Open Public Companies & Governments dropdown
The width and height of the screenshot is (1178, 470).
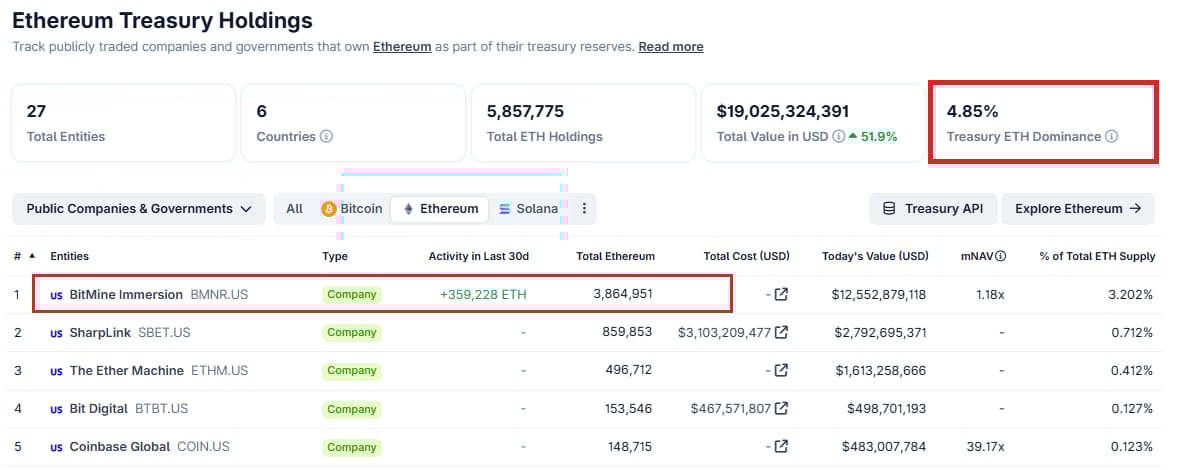[x=139, y=209]
